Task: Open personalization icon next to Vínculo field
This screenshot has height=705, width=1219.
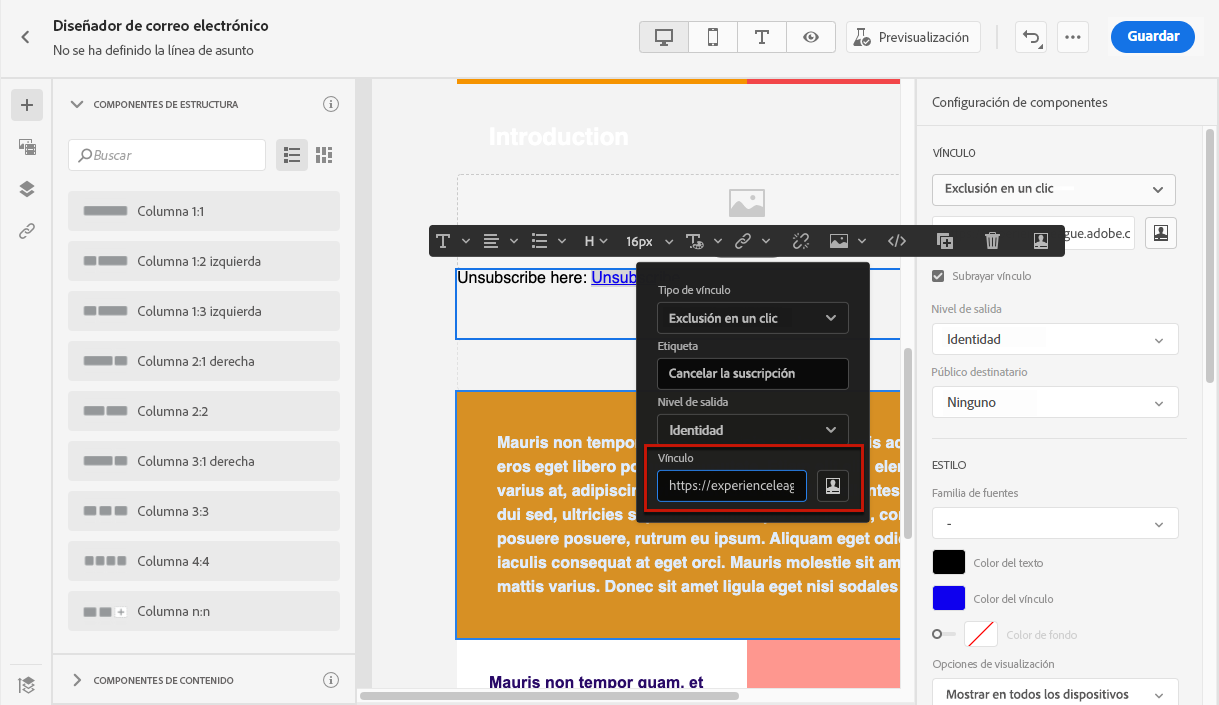Action: [833, 486]
